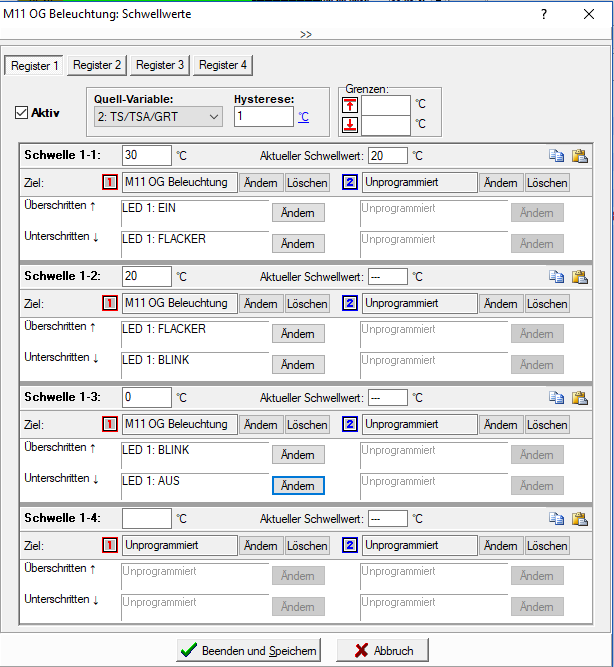This screenshot has width=614, height=667.
Task: Click Ändern next to LED 1: AUS
Action: pos(298,485)
